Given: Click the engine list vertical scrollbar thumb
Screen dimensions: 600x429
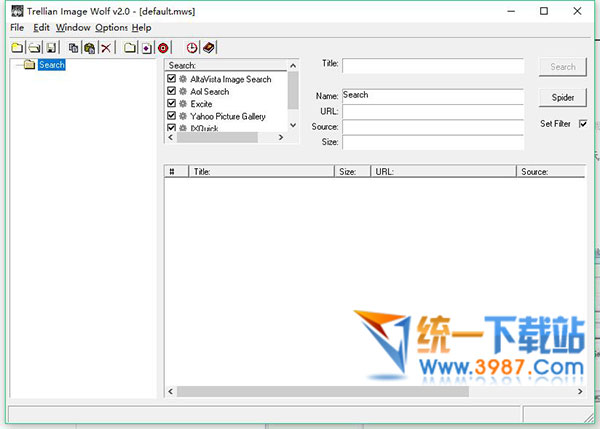Looking at the screenshot, I should click(293, 90).
